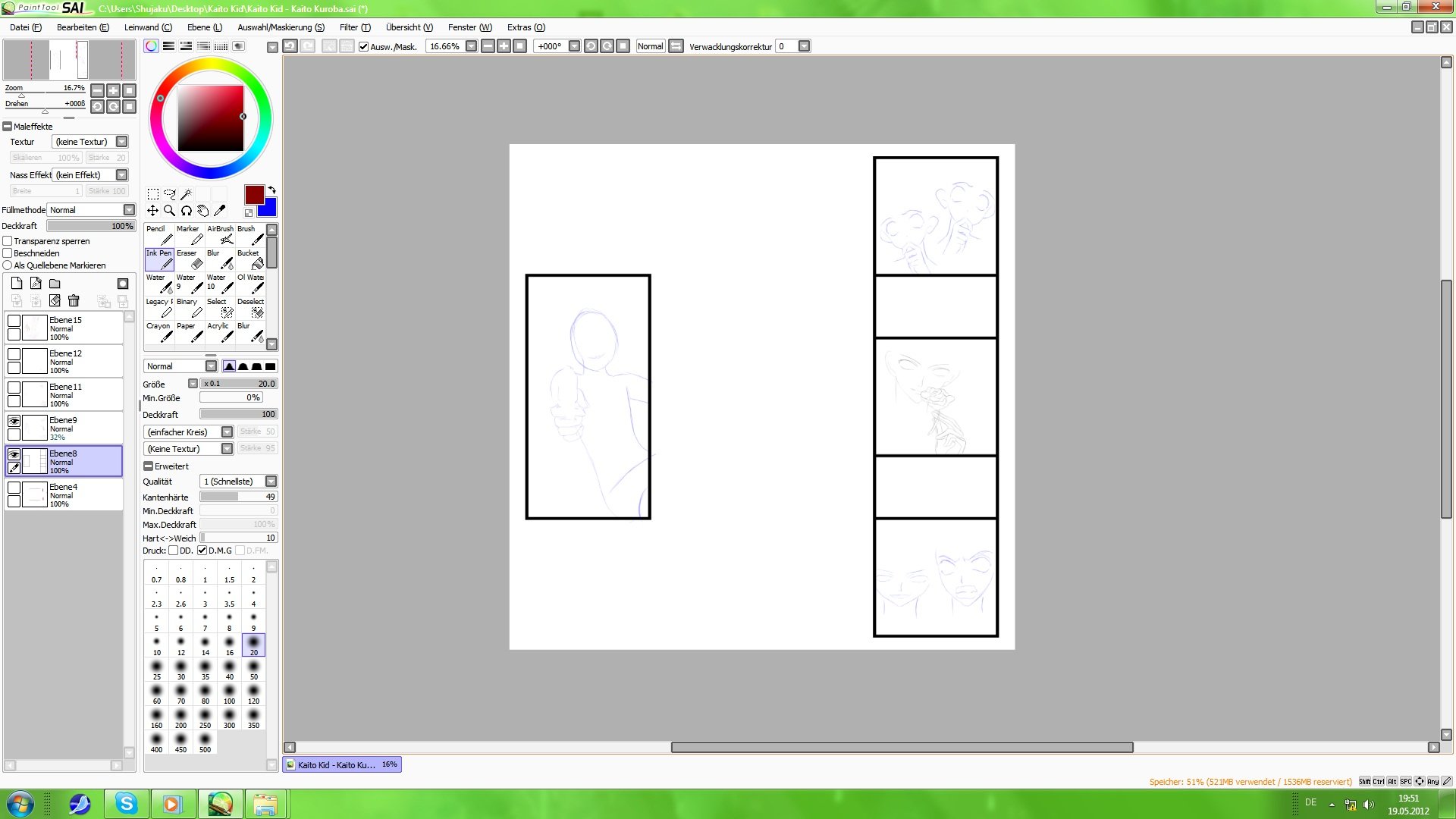Hide the Ebene9 layer
The image size is (1456, 819).
(14, 421)
